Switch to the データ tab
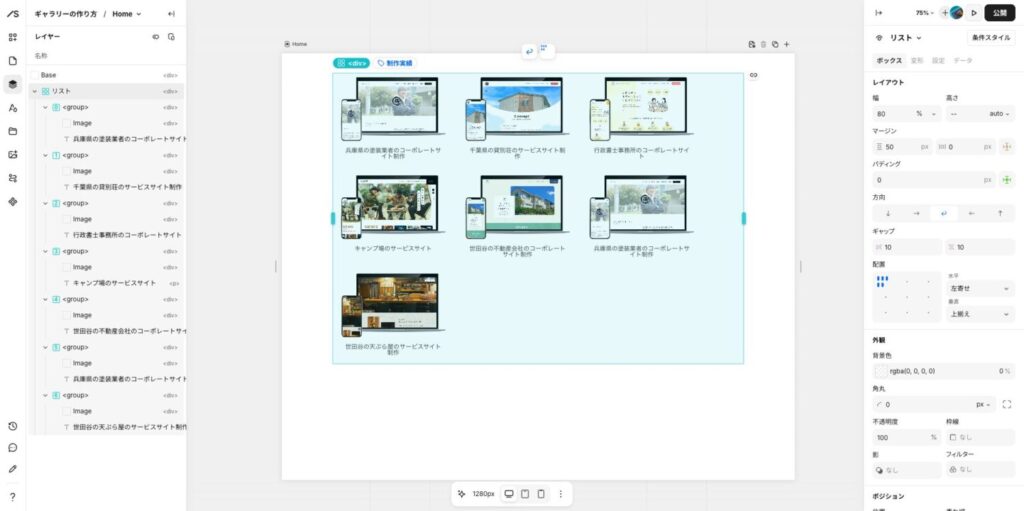1024x511 pixels. (962, 61)
